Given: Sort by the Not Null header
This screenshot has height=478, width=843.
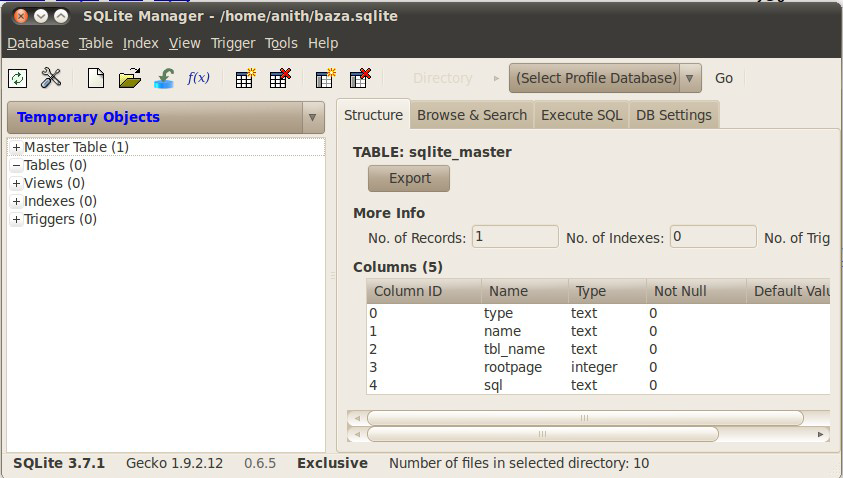Looking at the screenshot, I should click(x=696, y=291).
